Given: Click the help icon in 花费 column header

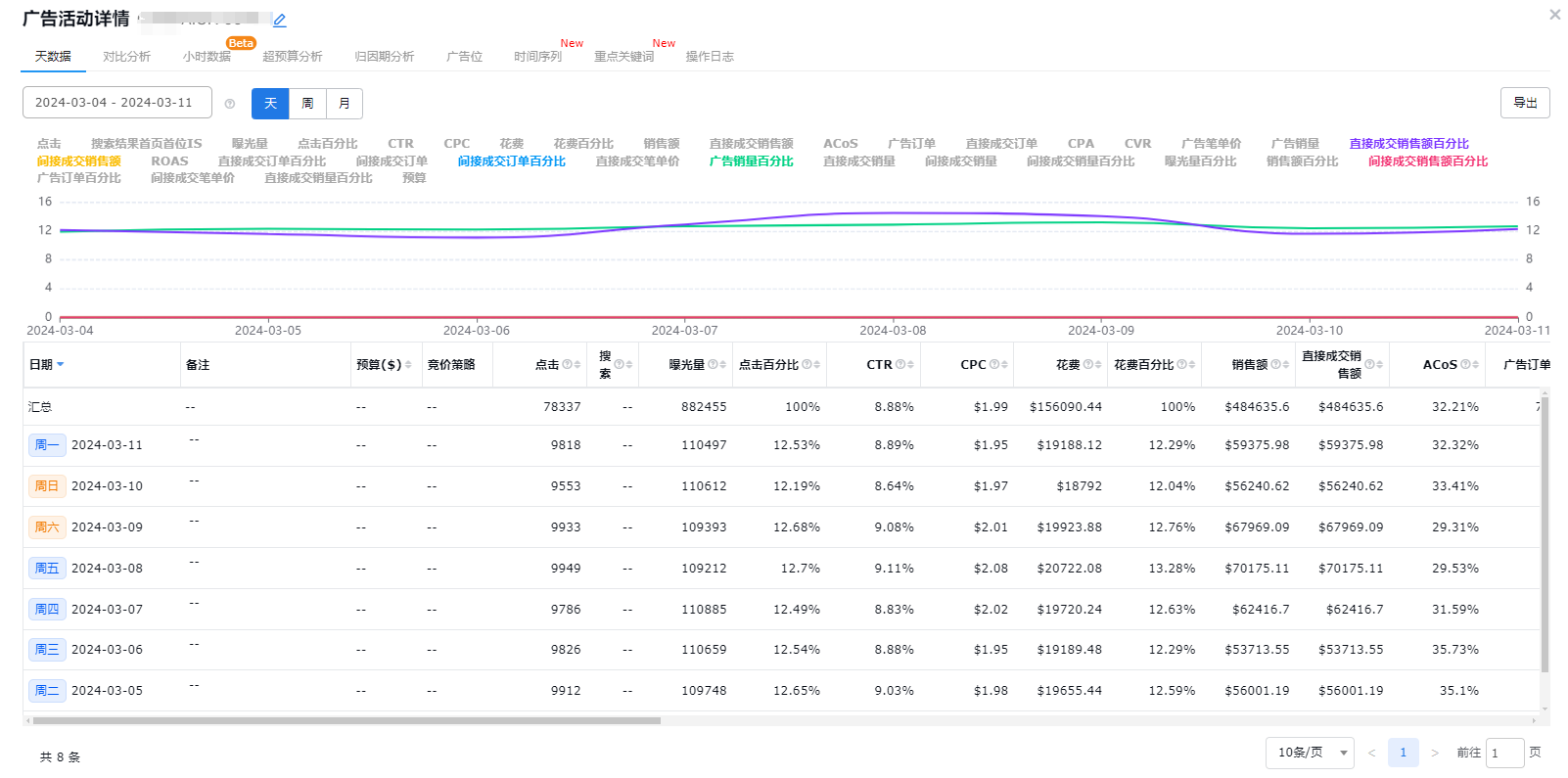Looking at the screenshot, I should [1087, 364].
